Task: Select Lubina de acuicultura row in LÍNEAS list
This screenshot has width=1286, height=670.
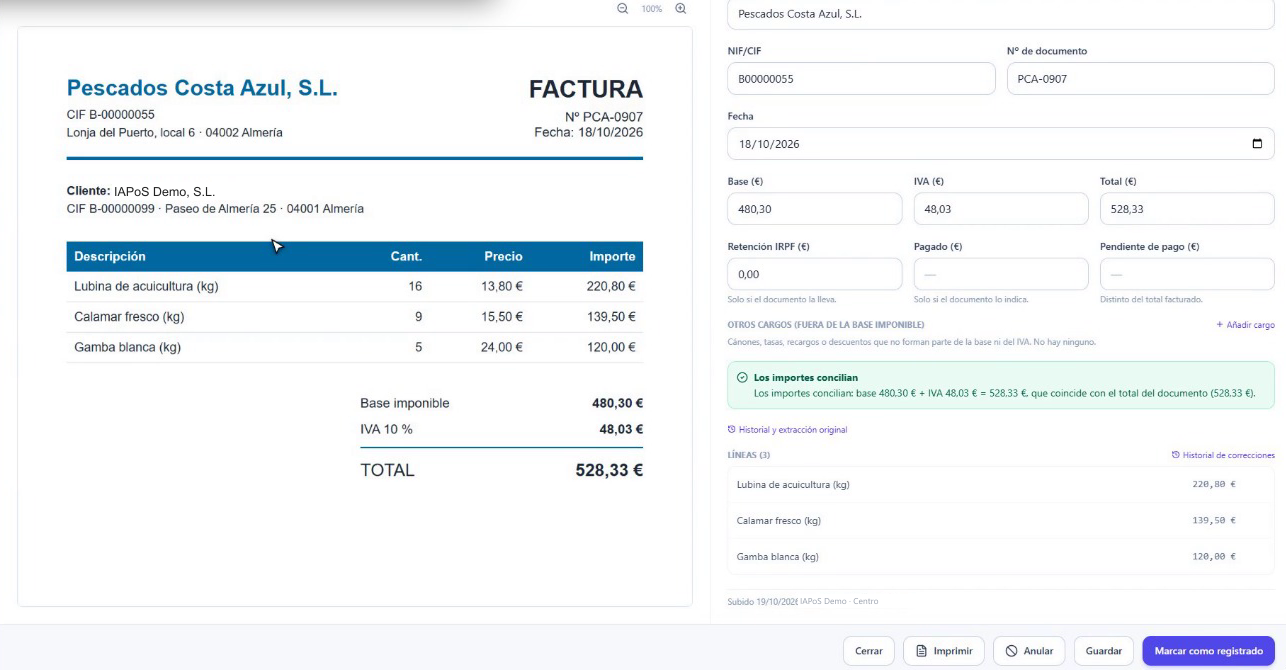Action: (x=1001, y=485)
